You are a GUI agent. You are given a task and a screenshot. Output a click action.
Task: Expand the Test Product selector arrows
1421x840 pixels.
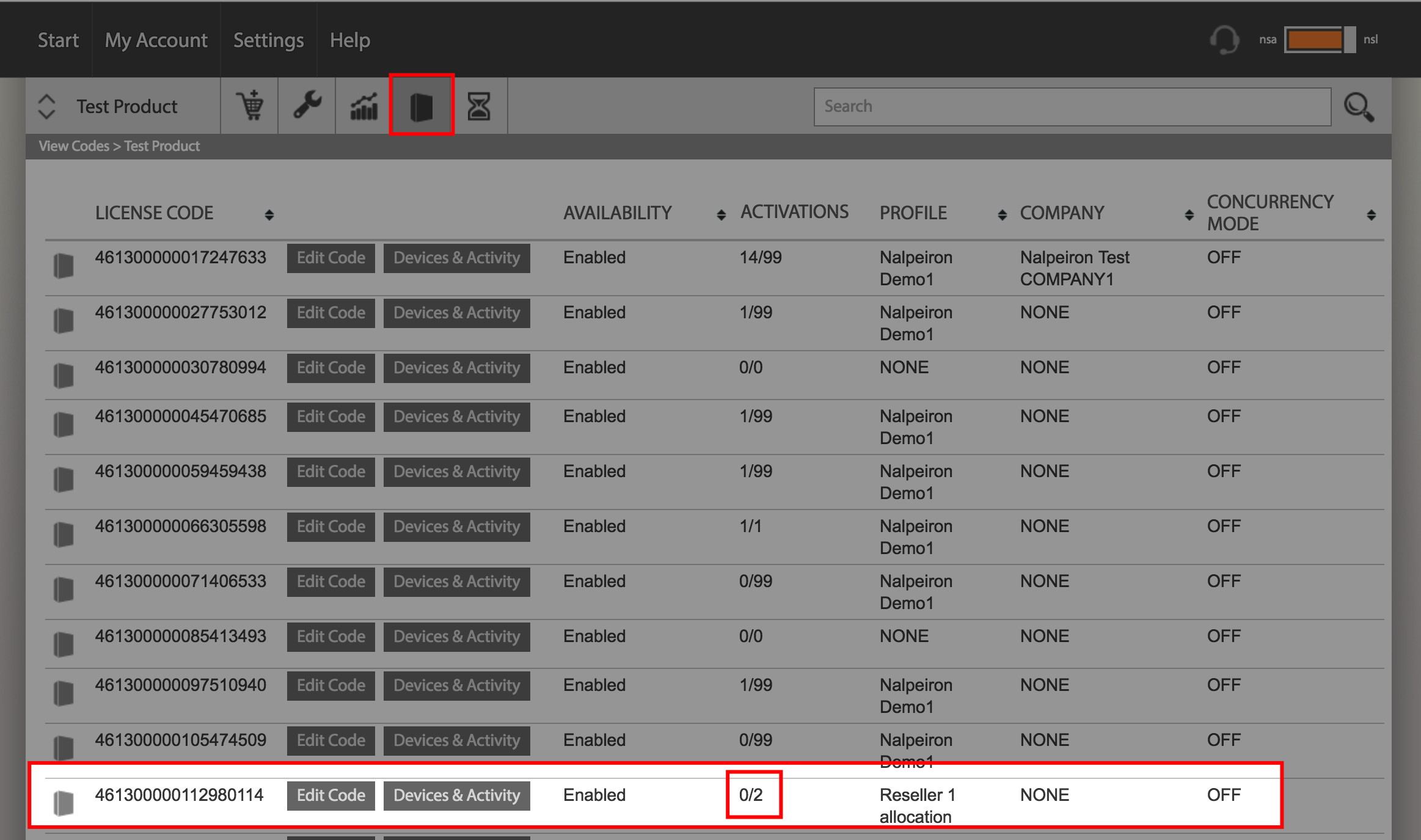(47, 106)
